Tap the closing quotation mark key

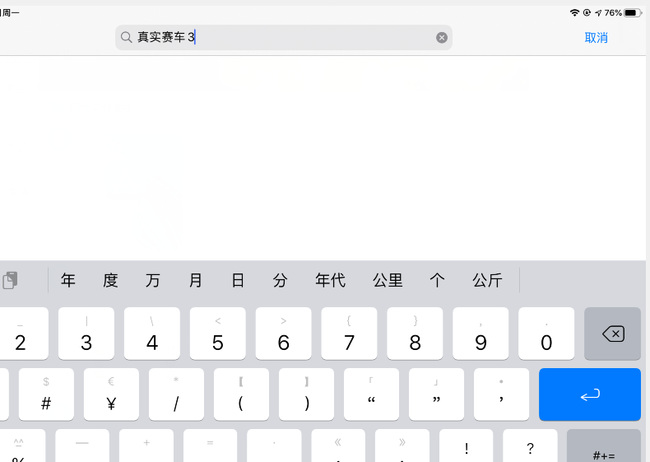point(437,394)
